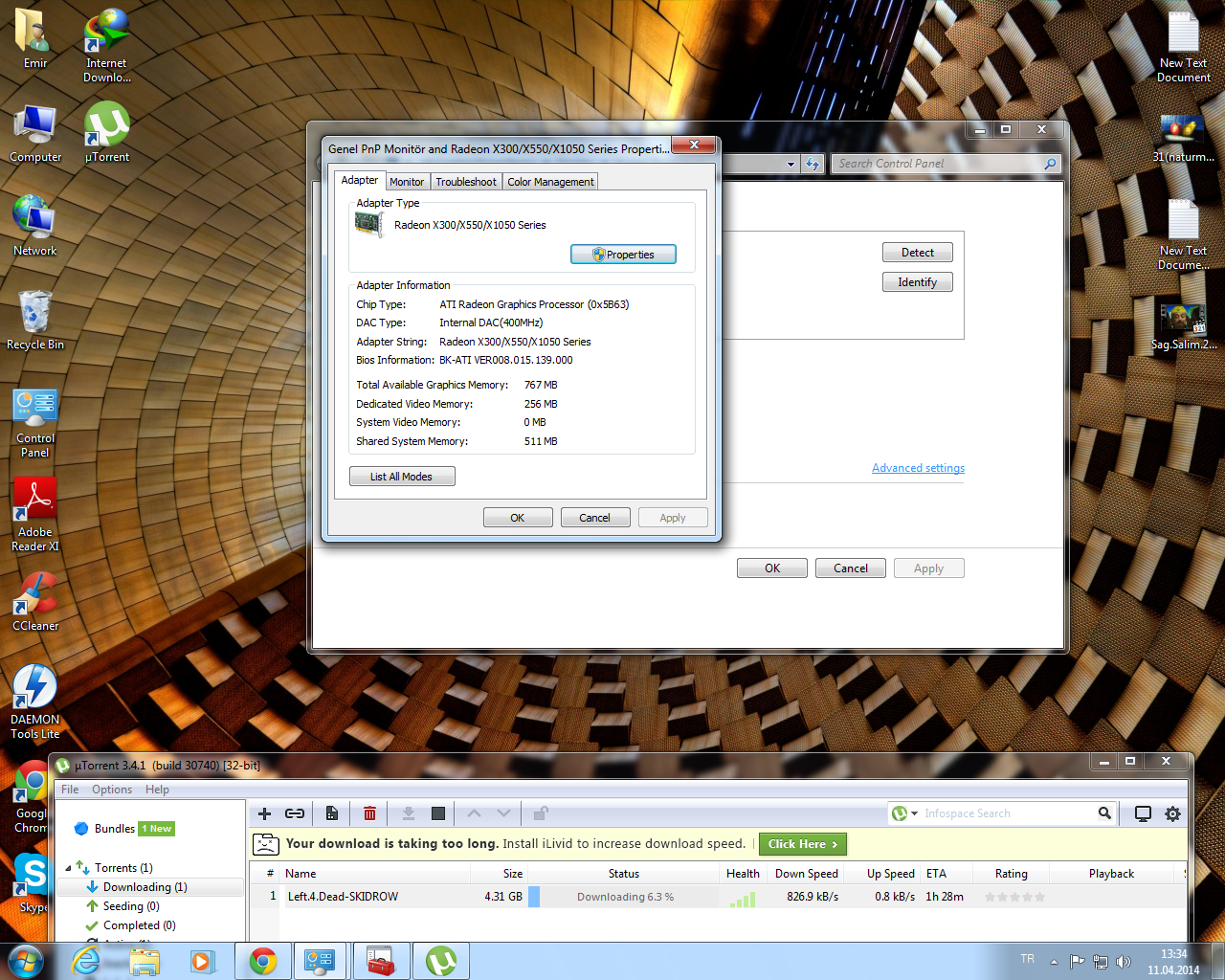Open Adobe Reader XI desktop icon

coord(35,514)
